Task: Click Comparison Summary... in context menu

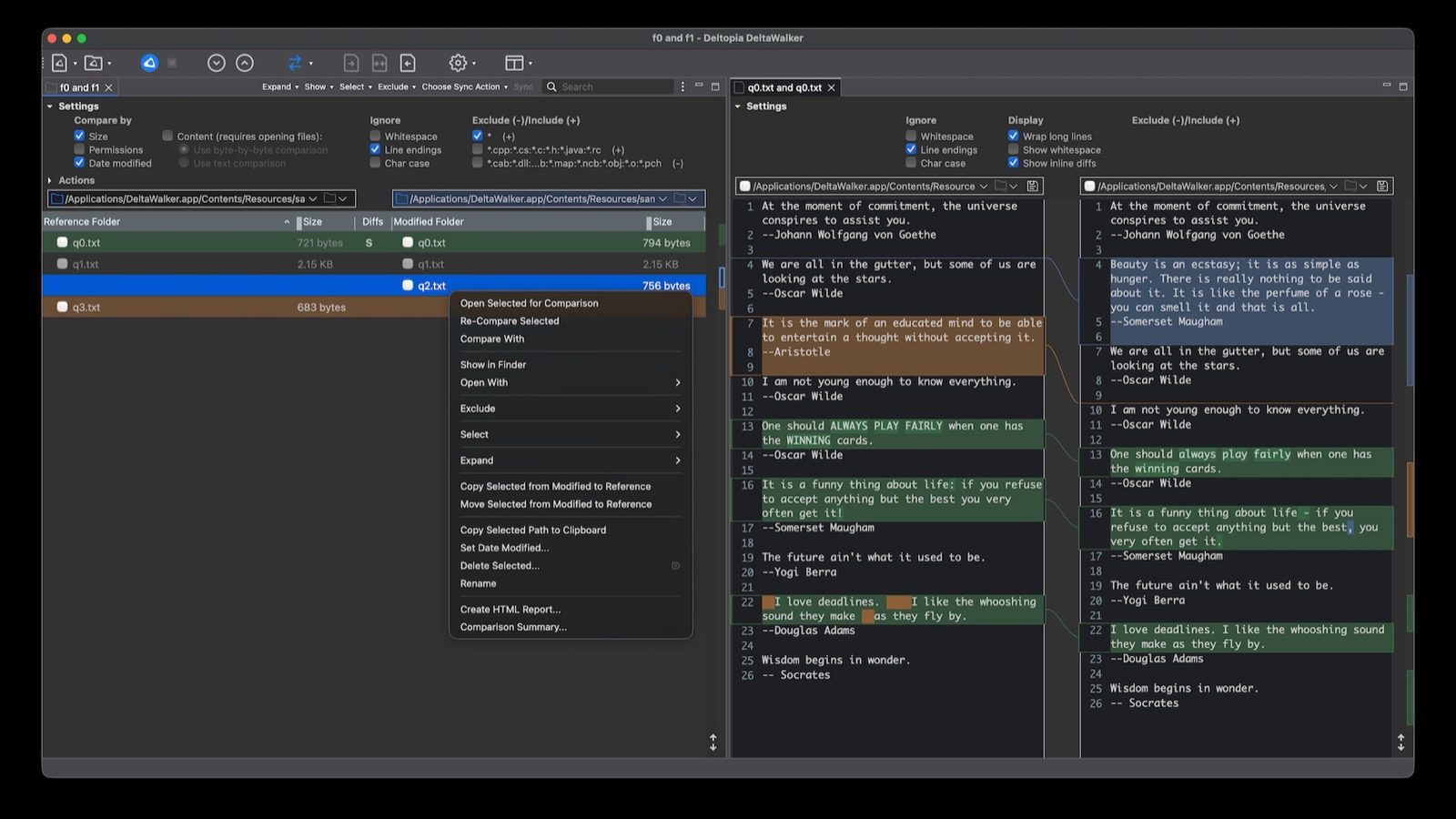Action: 571,627
